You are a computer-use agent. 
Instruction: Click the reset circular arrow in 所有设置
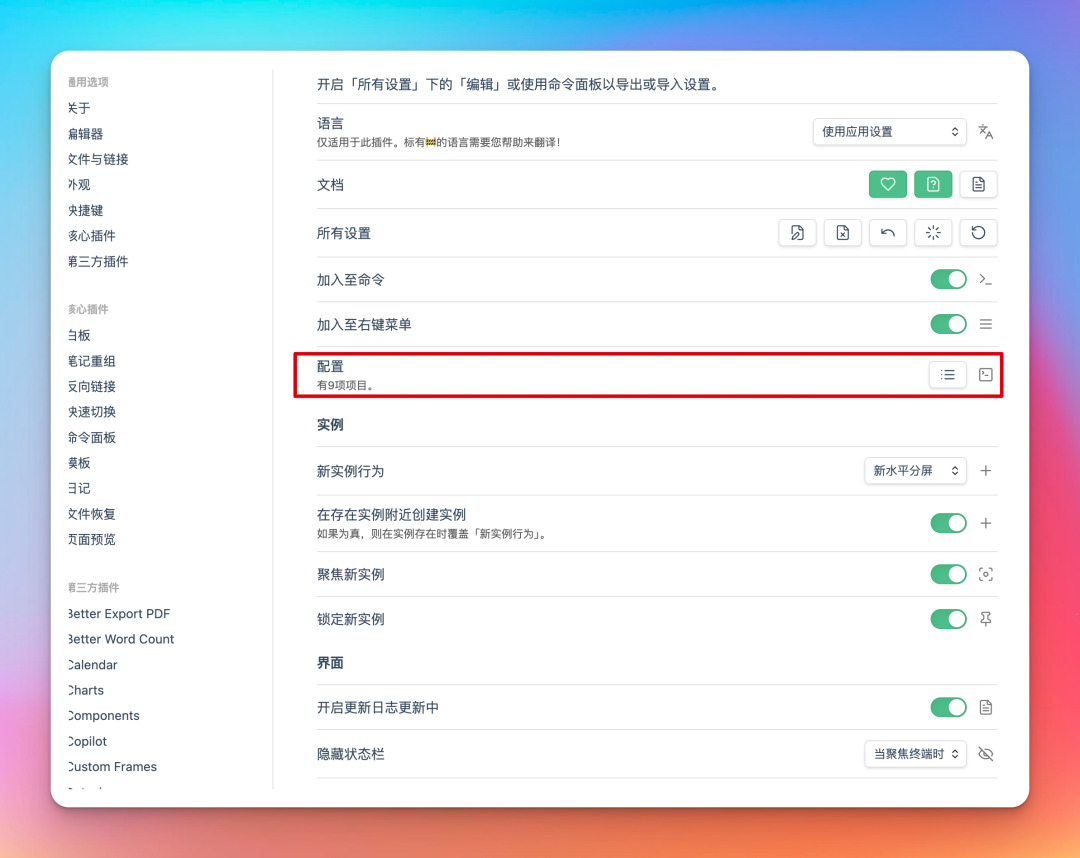coord(978,233)
